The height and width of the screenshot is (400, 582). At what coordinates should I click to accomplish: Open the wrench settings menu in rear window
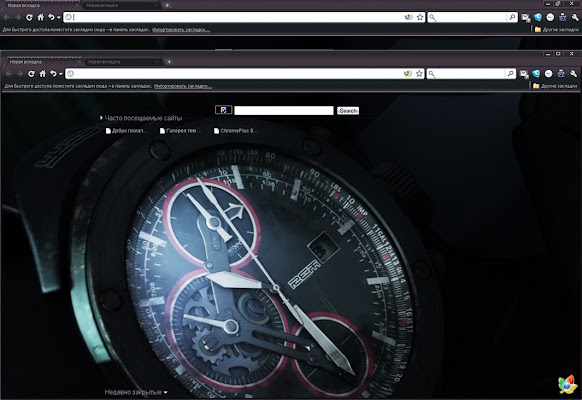click(x=575, y=17)
